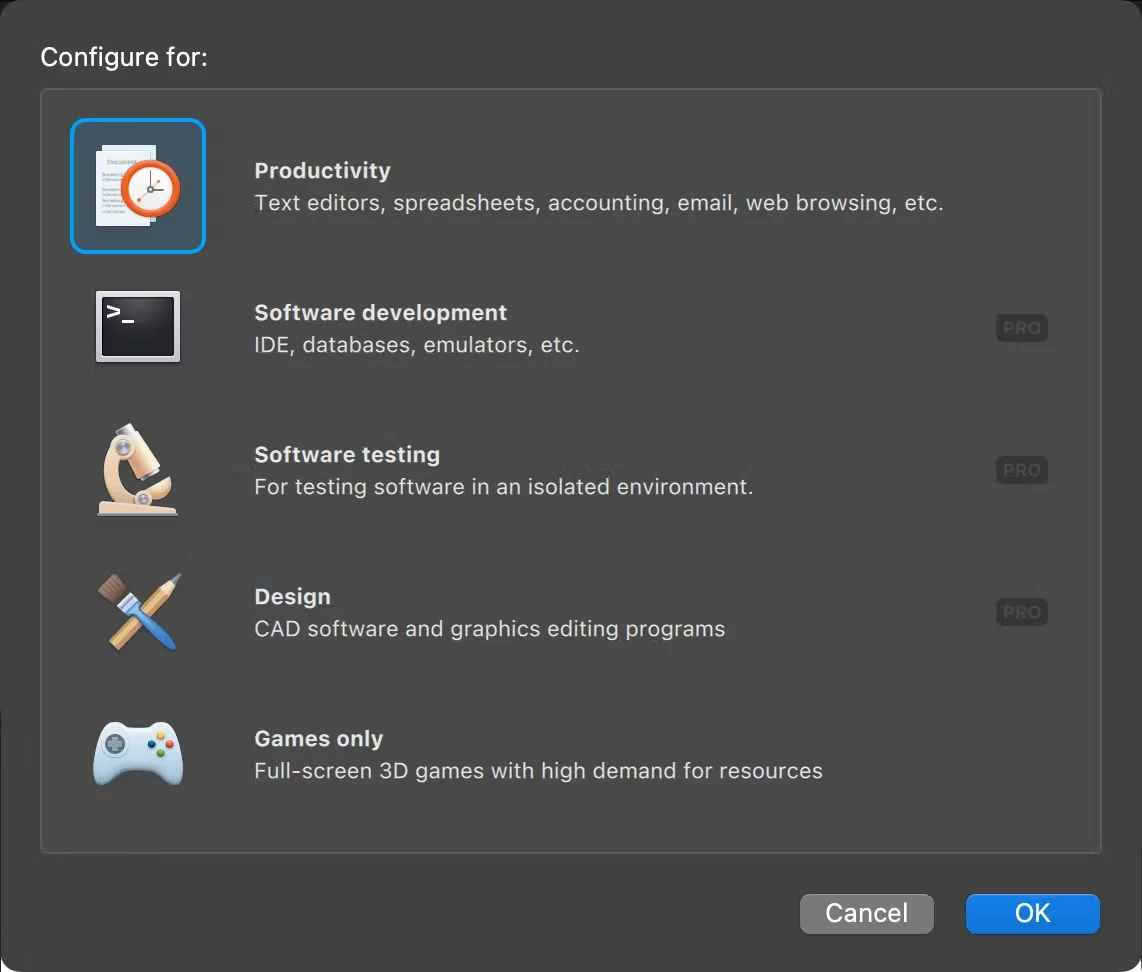
Task: Choose the Software testing microscope icon
Action: (x=138, y=469)
